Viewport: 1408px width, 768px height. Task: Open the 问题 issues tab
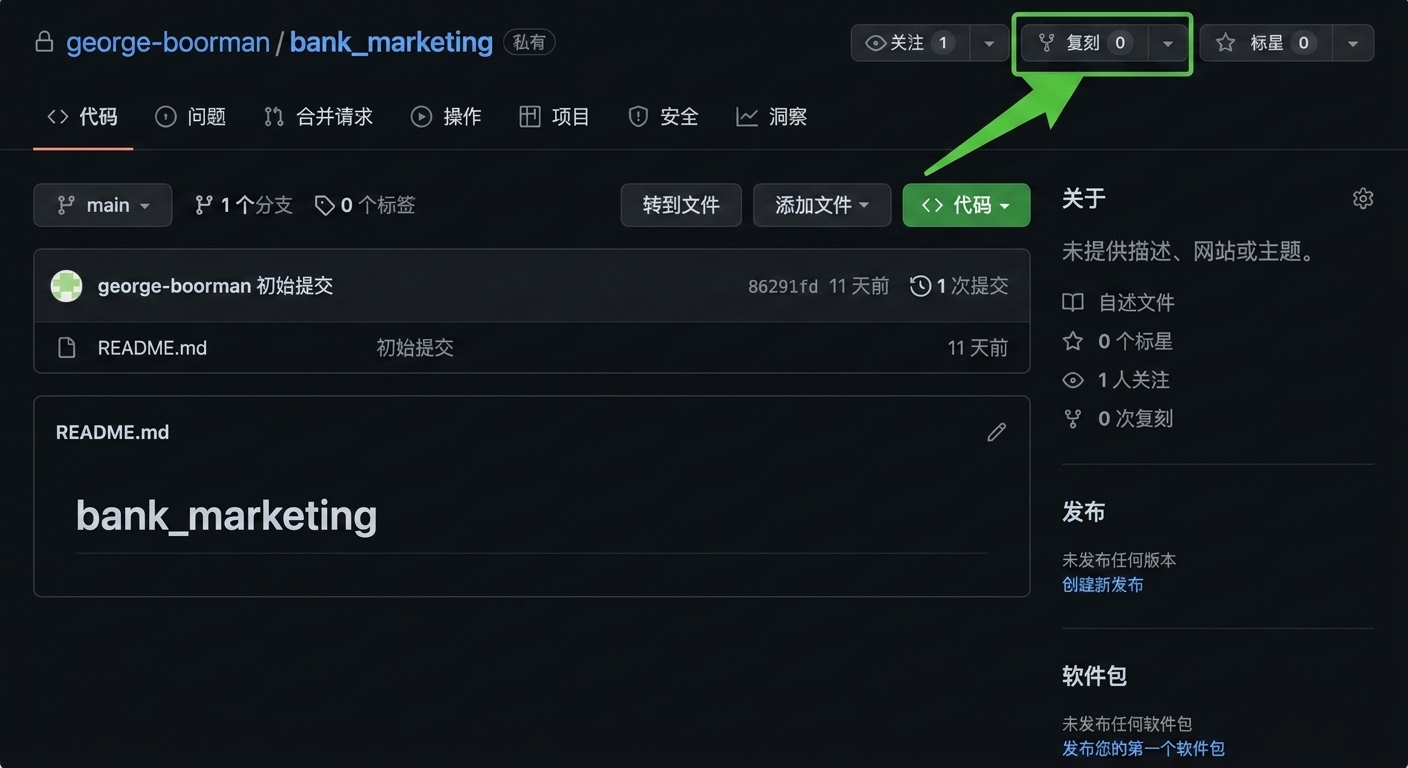[191, 117]
